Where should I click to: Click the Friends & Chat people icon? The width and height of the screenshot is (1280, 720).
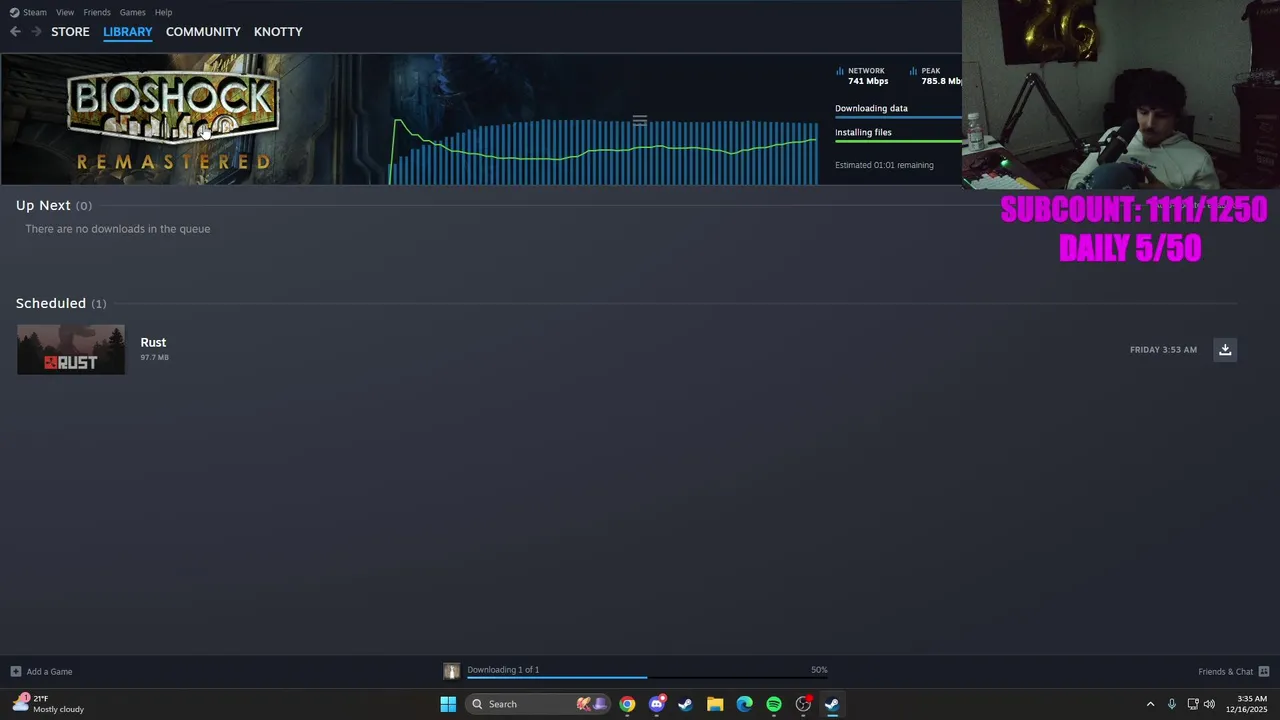click(1264, 672)
